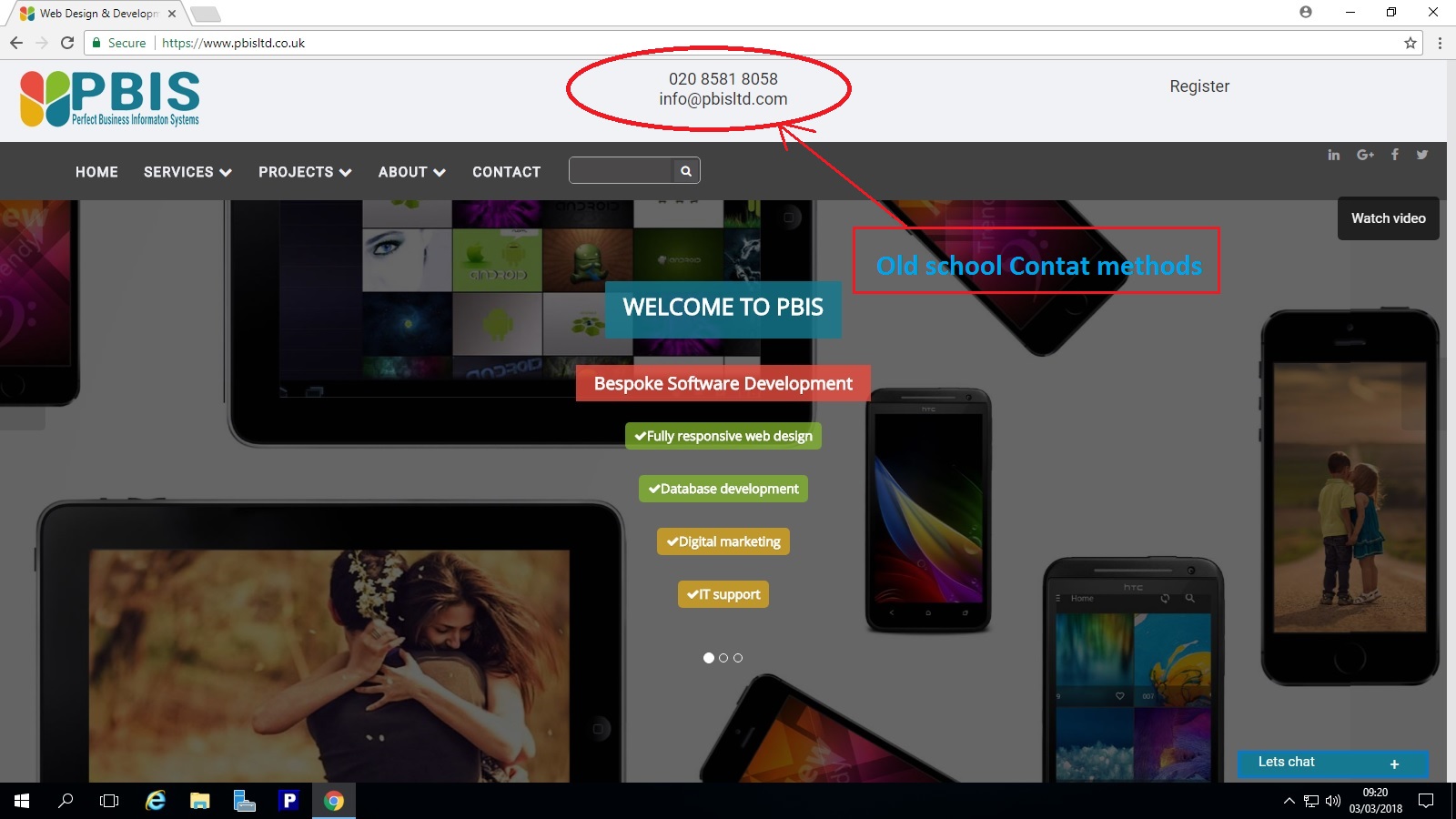The width and height of the screenshot is (1456, 819).
Task: Click the network tray icon
Action: (x=1311, y=801)
